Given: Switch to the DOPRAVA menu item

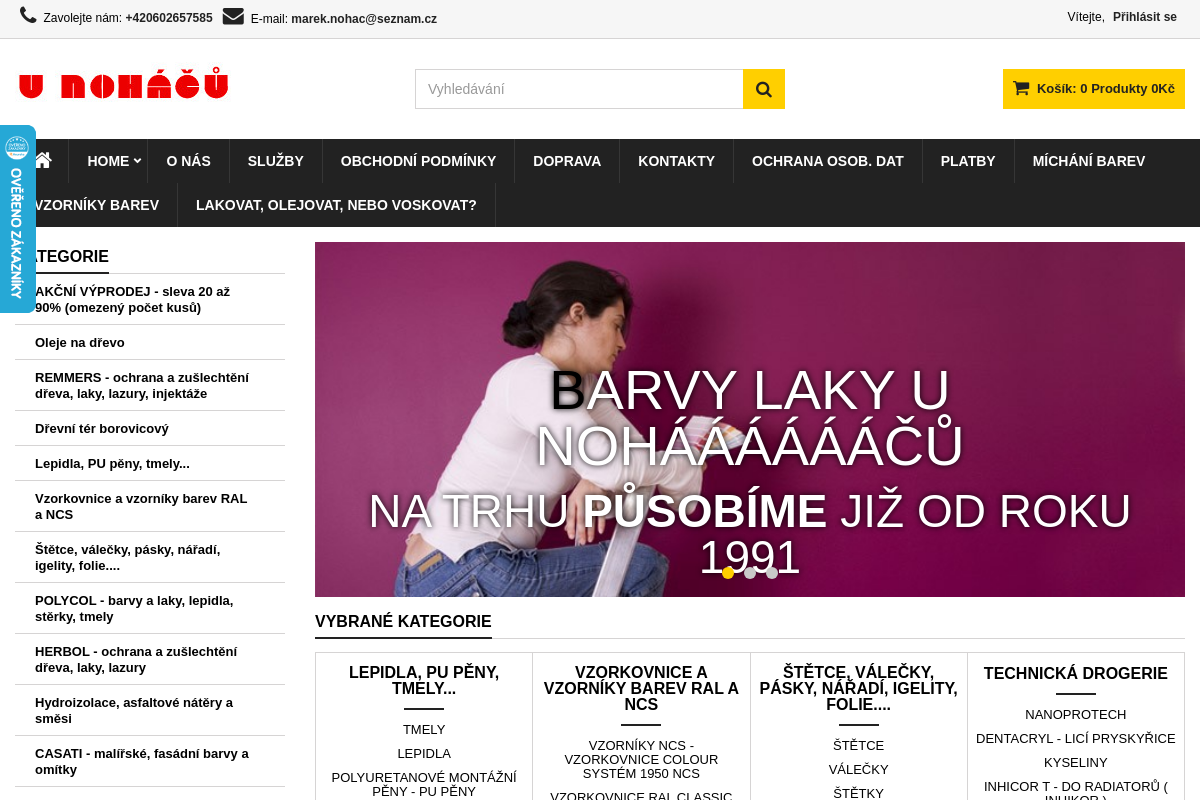Looking at the screenshot, I should coord(567,160).
